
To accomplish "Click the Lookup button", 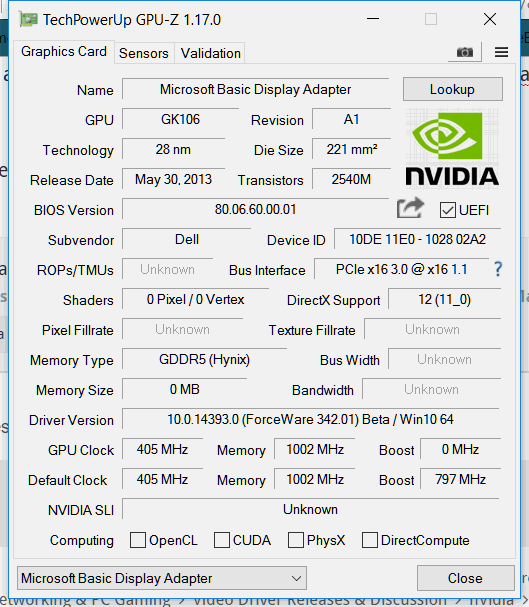I will coord(453,89).
